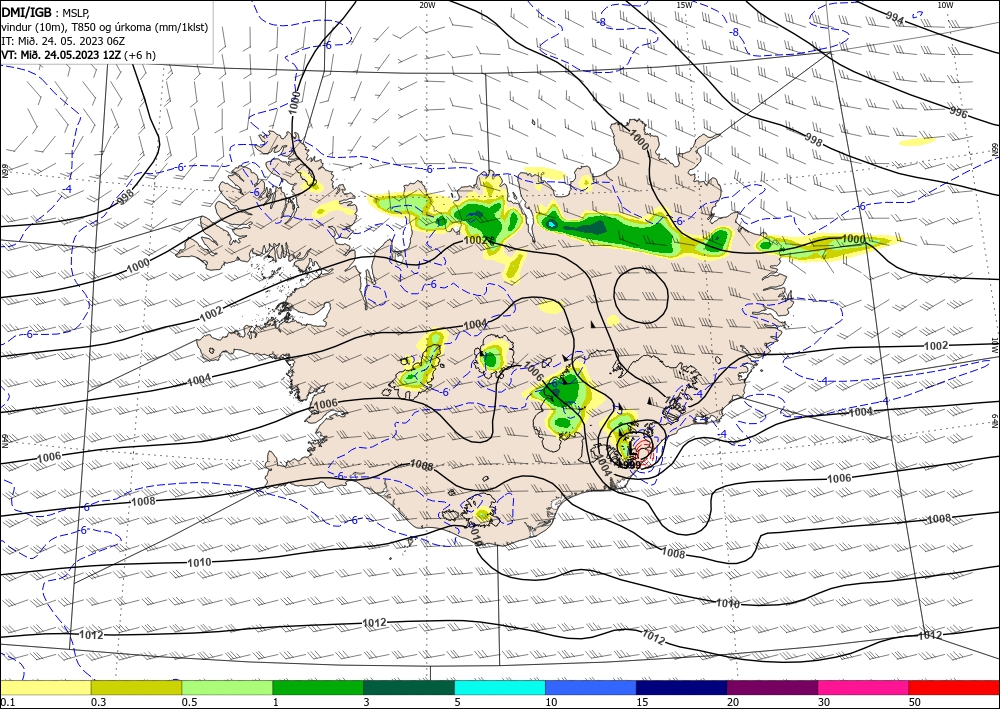The width and height of the screenshot is (1000, 709).
Task: Pick the blue 10–15 legend swatch
Action: pyautogui.click(x=591, y=687)
